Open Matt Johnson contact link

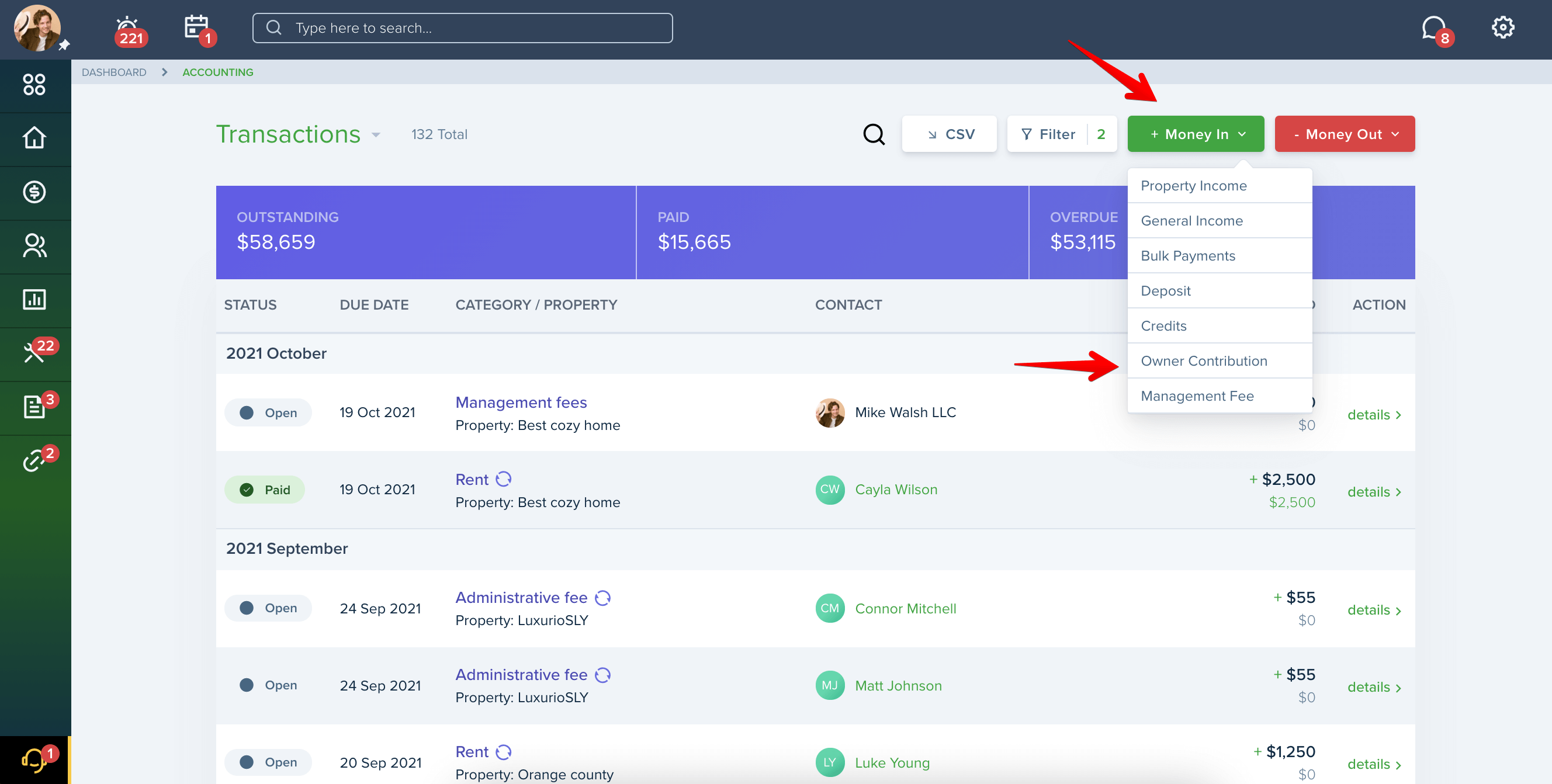pyautogui.click(x=898, y=685)
